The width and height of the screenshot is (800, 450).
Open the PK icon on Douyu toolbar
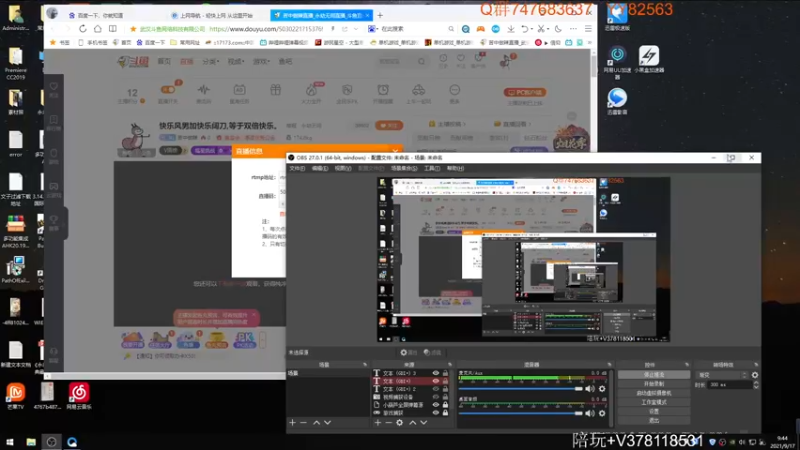click(347, 90)
